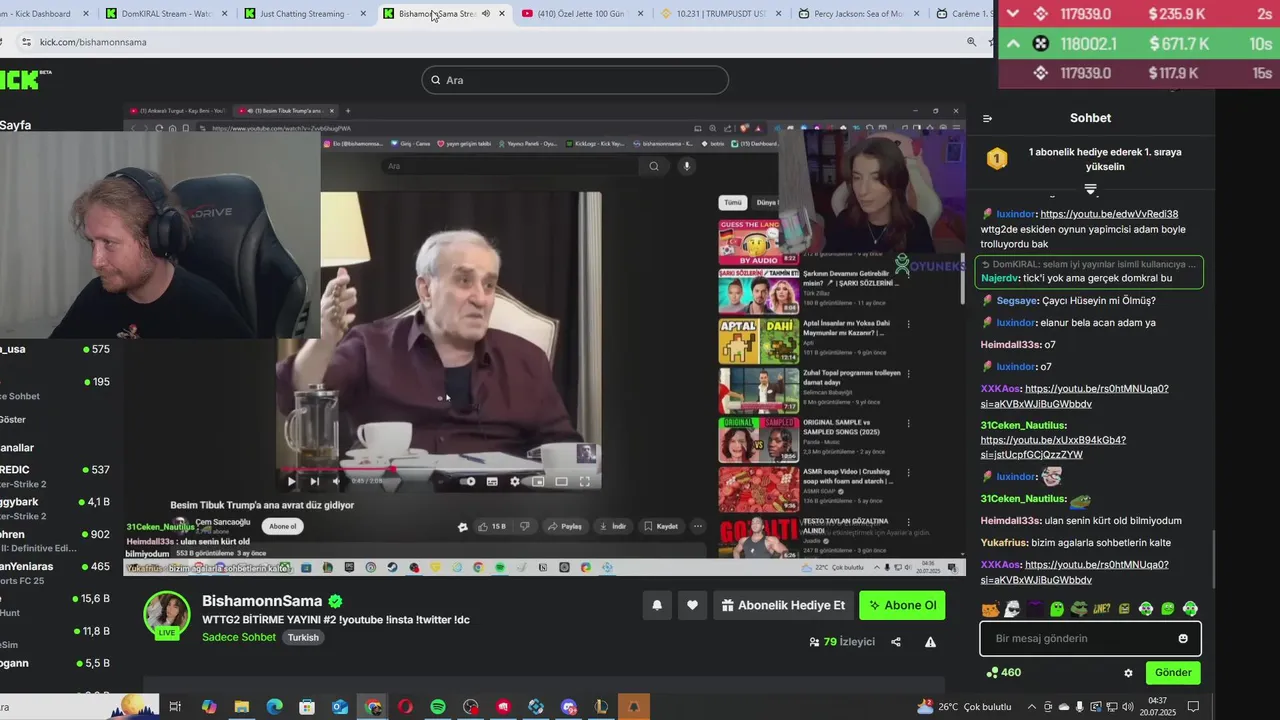
Task: Open the emoji picker in the message box
Action: (1183, 638)
